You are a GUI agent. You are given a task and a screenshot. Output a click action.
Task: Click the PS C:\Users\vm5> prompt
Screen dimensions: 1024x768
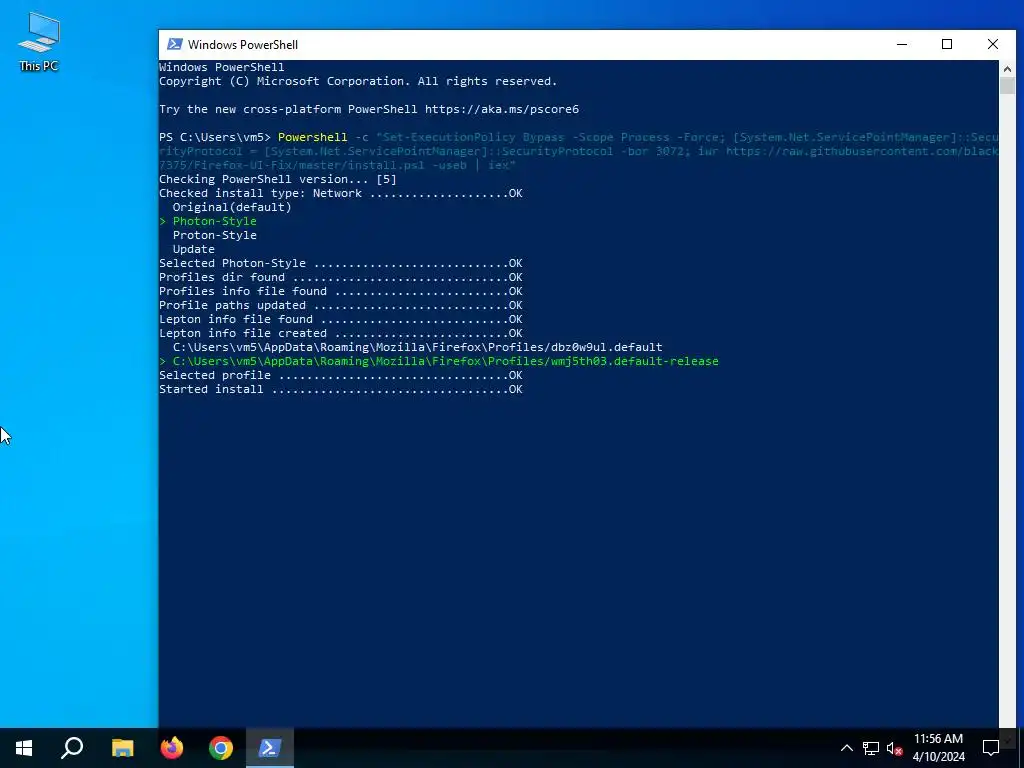[x=215, y=137]
